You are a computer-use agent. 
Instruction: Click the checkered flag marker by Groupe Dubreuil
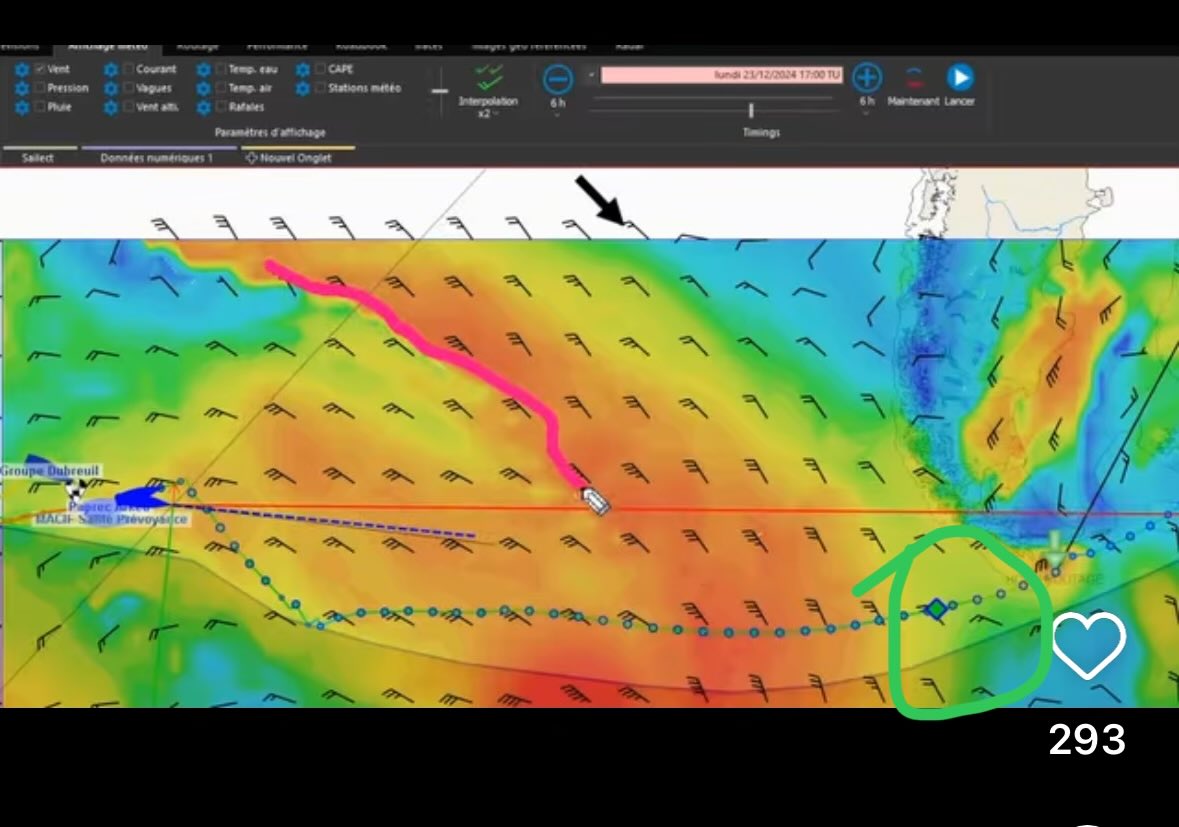pos(76,489)
